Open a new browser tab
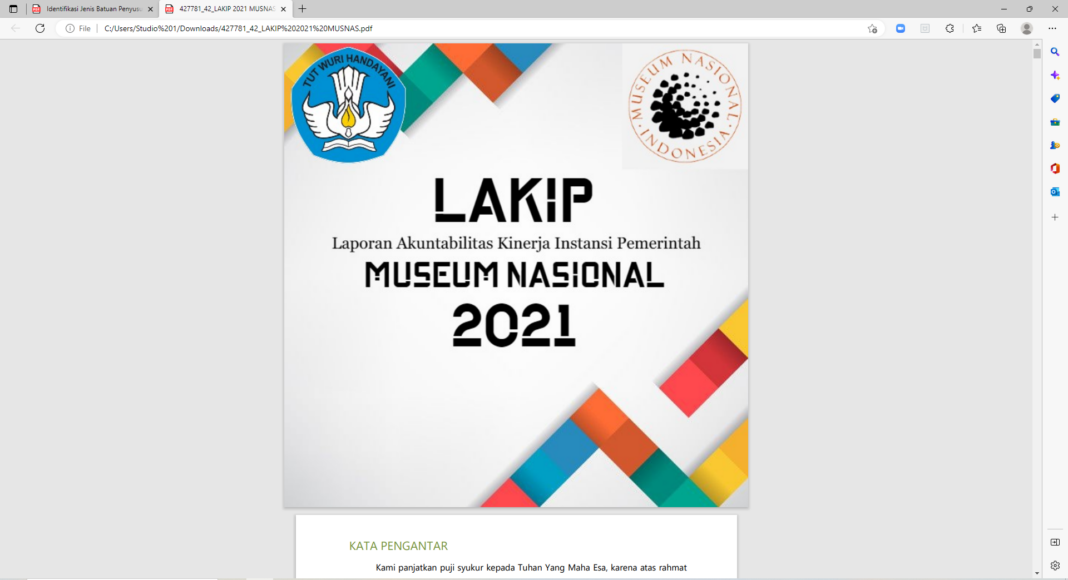The image size is (1068, 580). pos(302,9)
